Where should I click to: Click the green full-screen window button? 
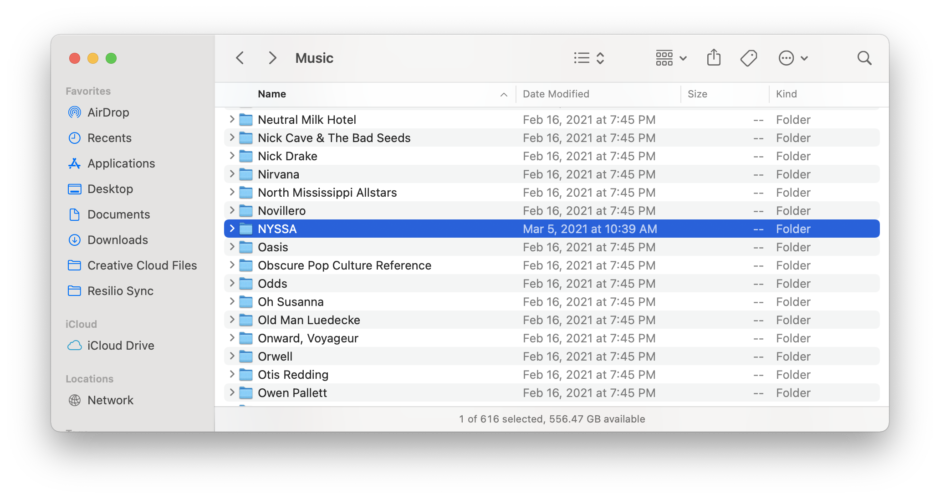pos(111,58)
